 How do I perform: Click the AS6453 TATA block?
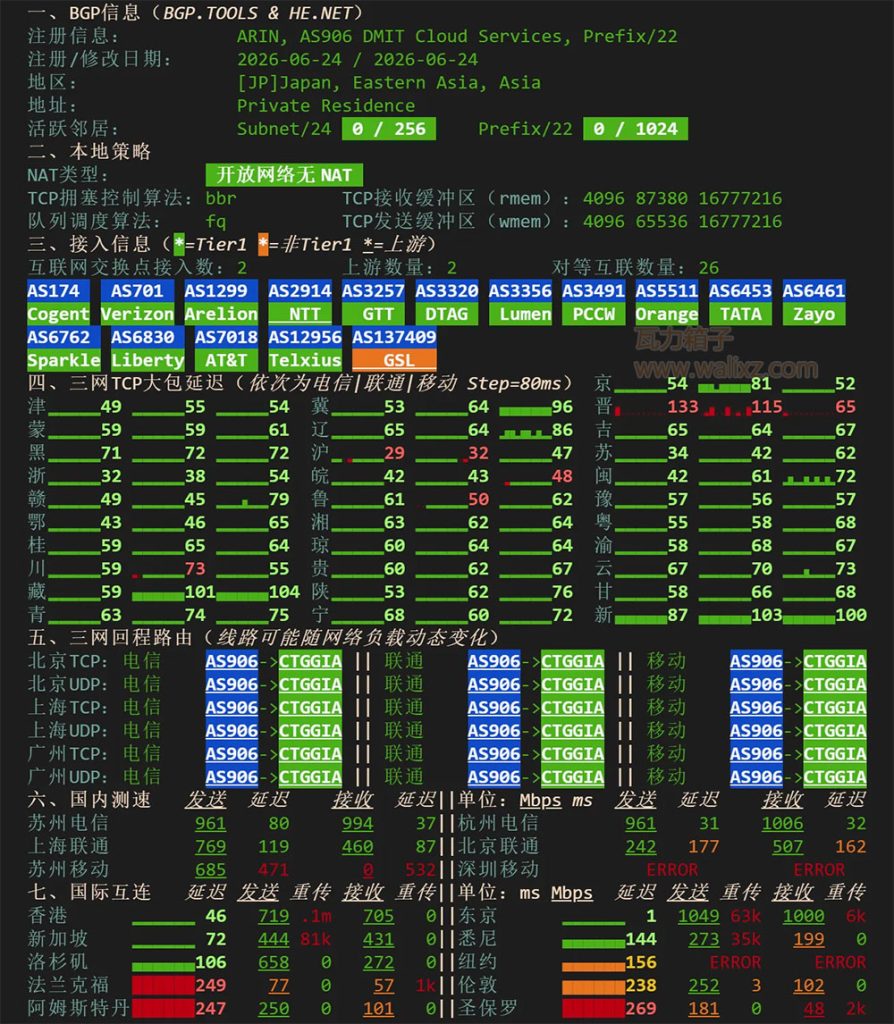pyautogui.click(x=741, y=302)
